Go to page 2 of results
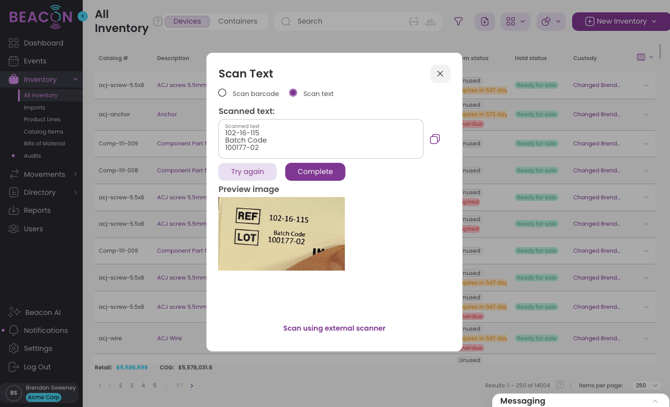This screenshot has width=670, height=407. 120,385
